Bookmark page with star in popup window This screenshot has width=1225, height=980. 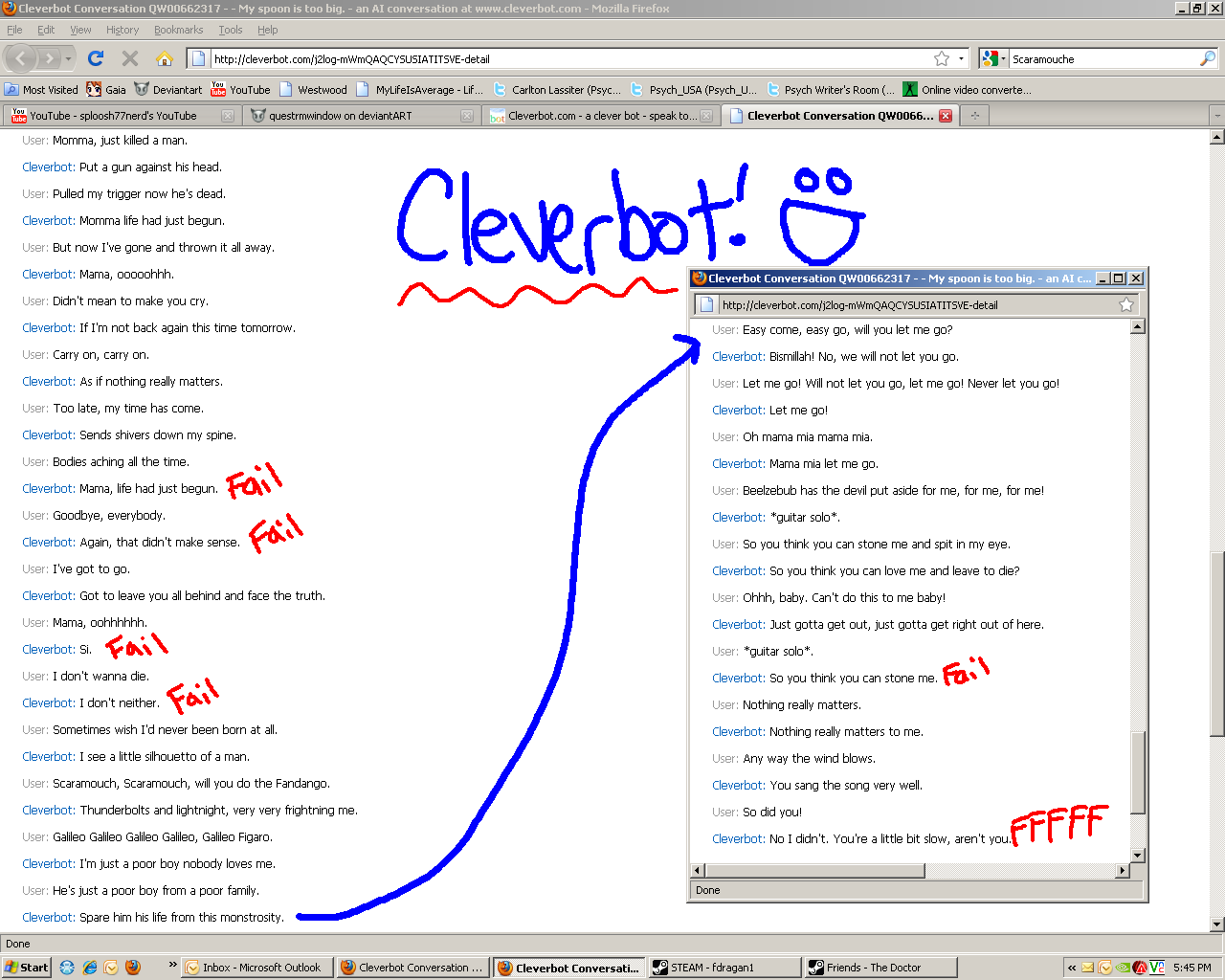coord(1126,304)
